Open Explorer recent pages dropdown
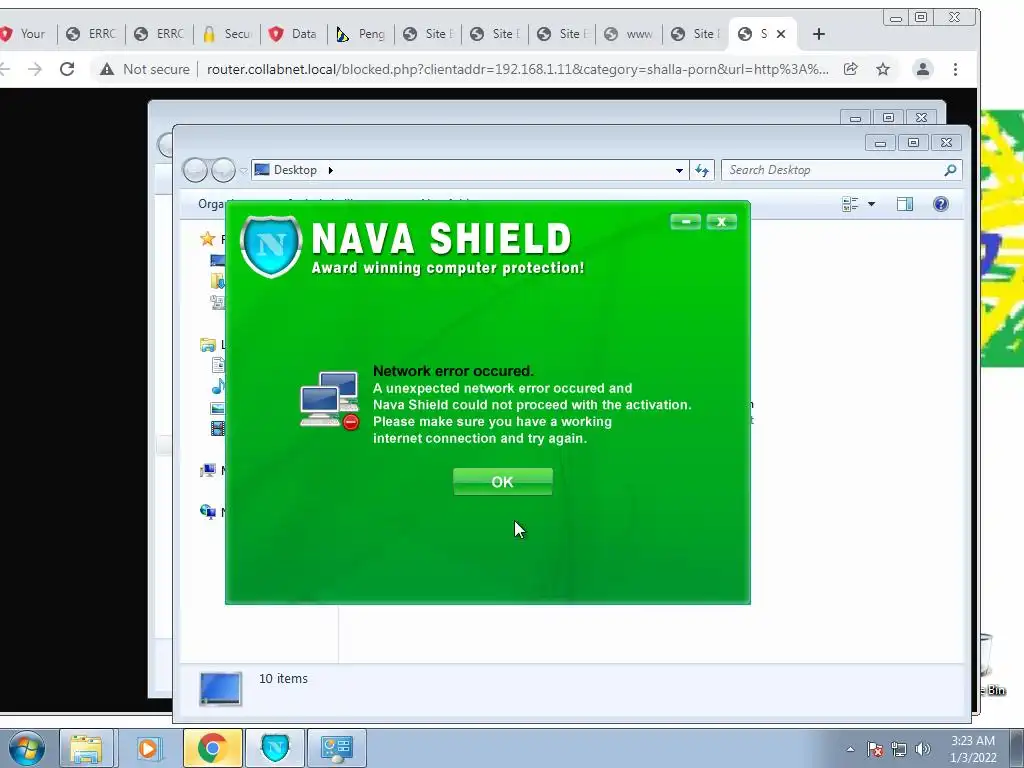The image size is (1024, 768). click(x=243, y=170)
